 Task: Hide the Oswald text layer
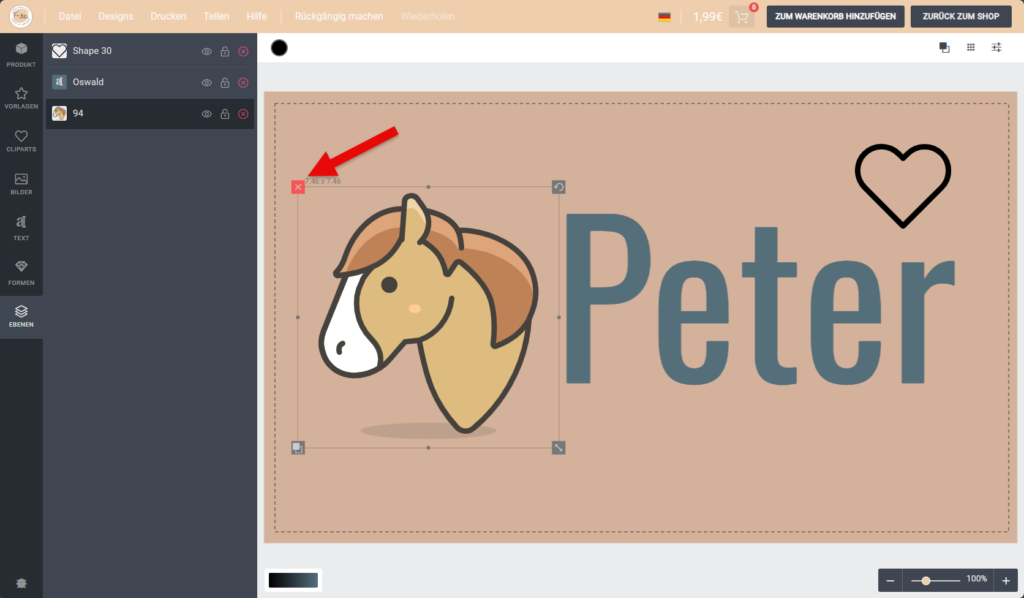(x=207, y=83)
